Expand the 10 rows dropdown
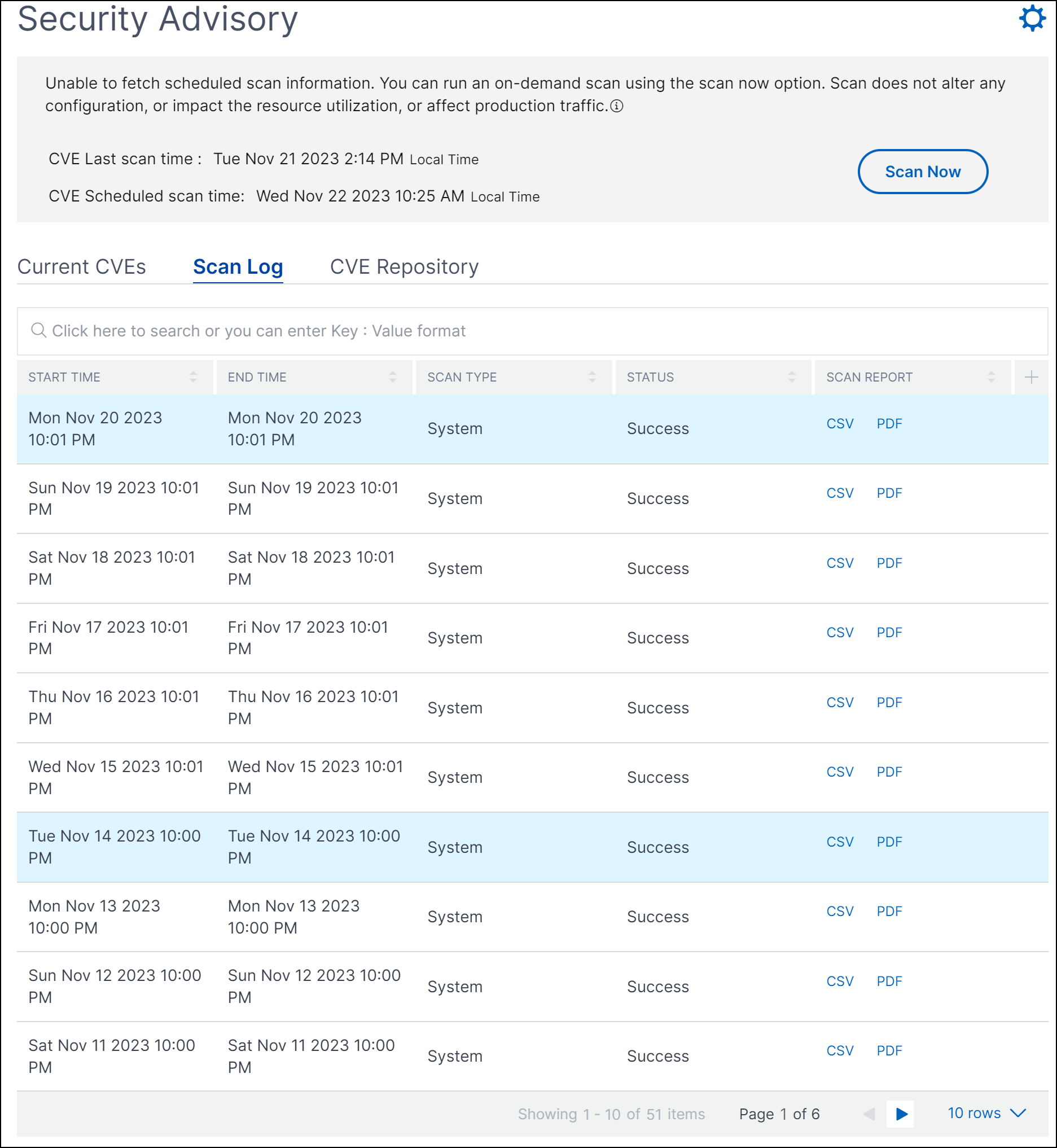1057x1148 pixels. point(986,1113)
